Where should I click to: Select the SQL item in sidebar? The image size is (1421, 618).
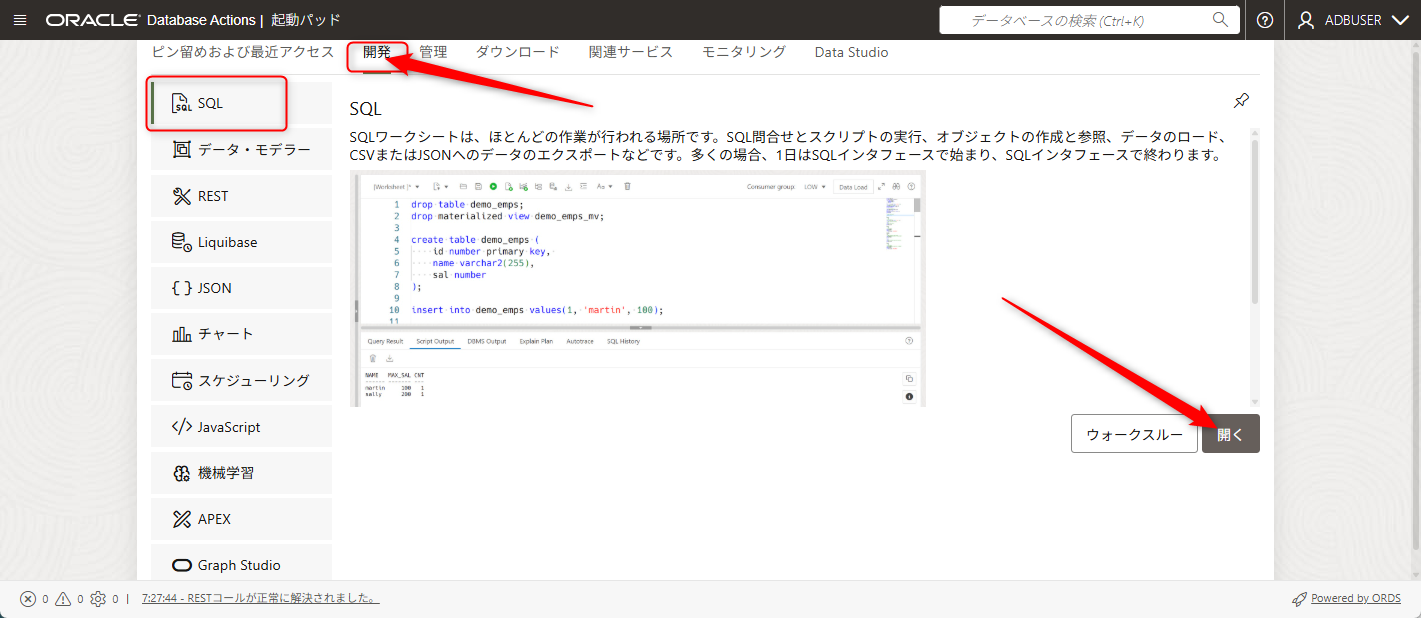coord(241,103)
